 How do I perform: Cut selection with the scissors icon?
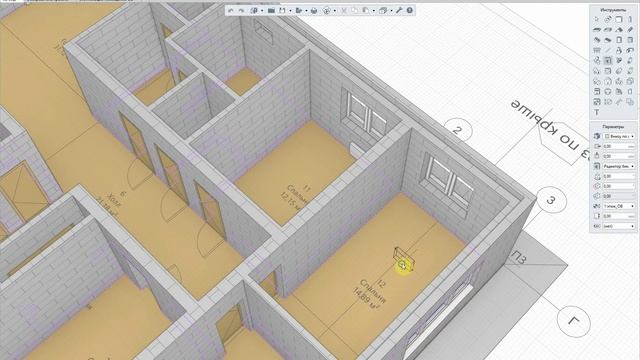tap(344, 11)
